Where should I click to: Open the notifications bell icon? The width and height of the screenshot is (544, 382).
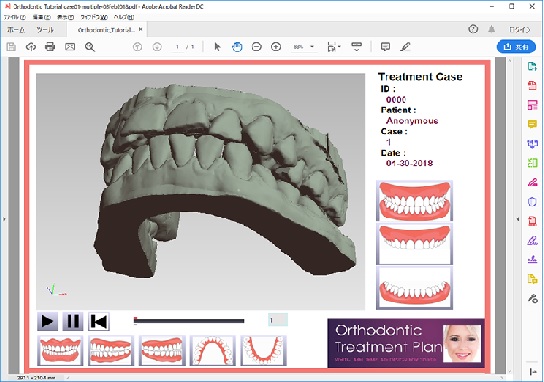tap(492, 29)
